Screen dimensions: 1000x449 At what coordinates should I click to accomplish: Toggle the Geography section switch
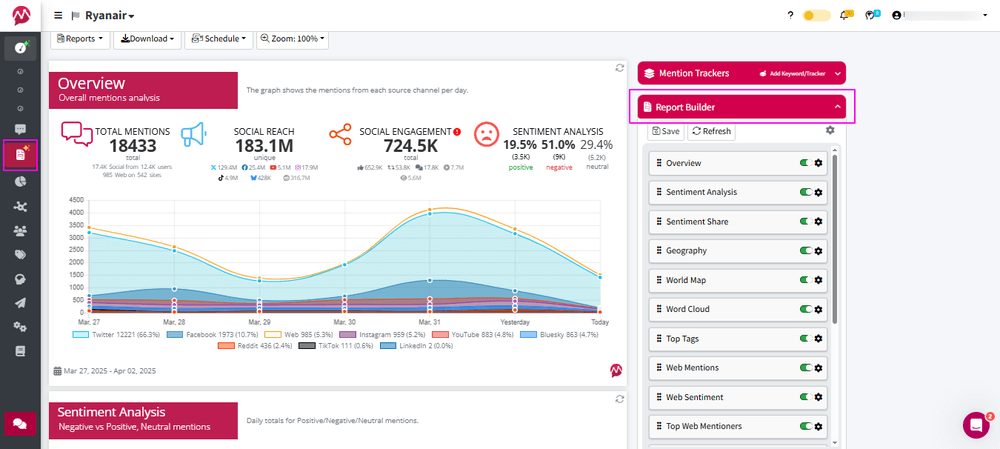coord(806,251)
